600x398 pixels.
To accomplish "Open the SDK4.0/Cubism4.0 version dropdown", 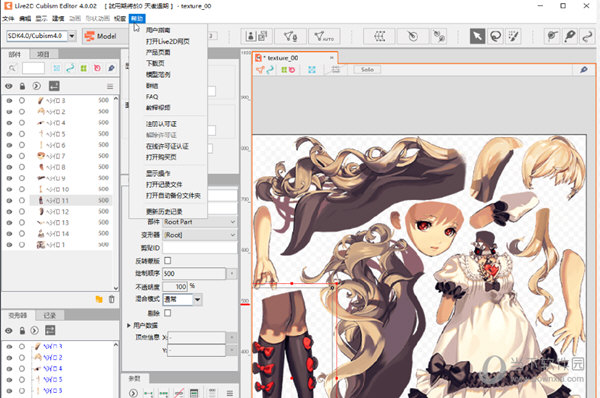I will pyautogui.click(x=72, y=36).
